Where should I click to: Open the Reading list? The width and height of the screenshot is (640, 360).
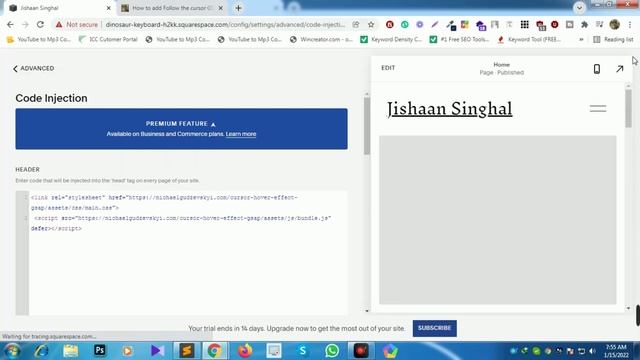[x=613, y=40]
